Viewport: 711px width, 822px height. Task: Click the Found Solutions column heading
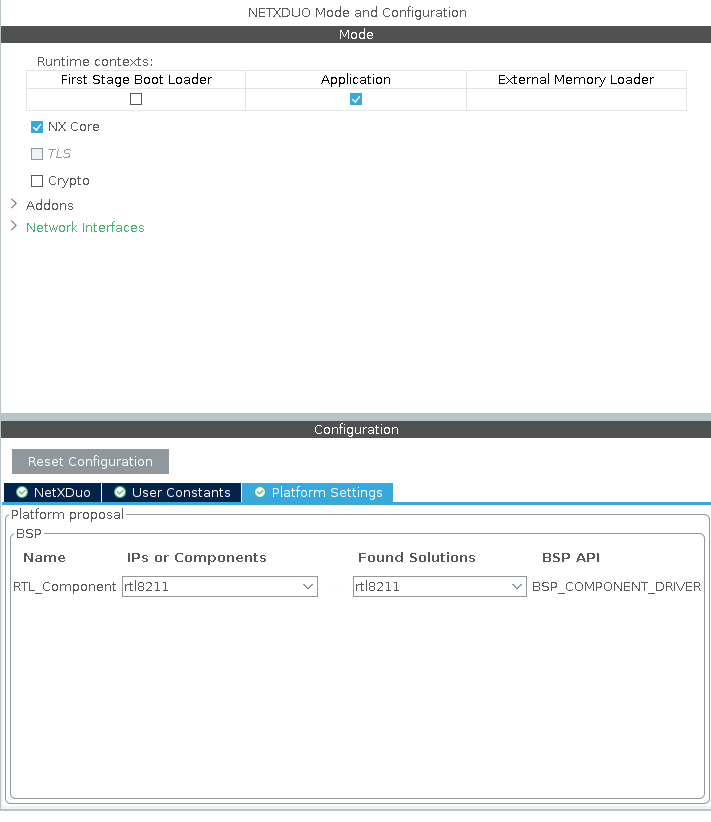(417, 557)
